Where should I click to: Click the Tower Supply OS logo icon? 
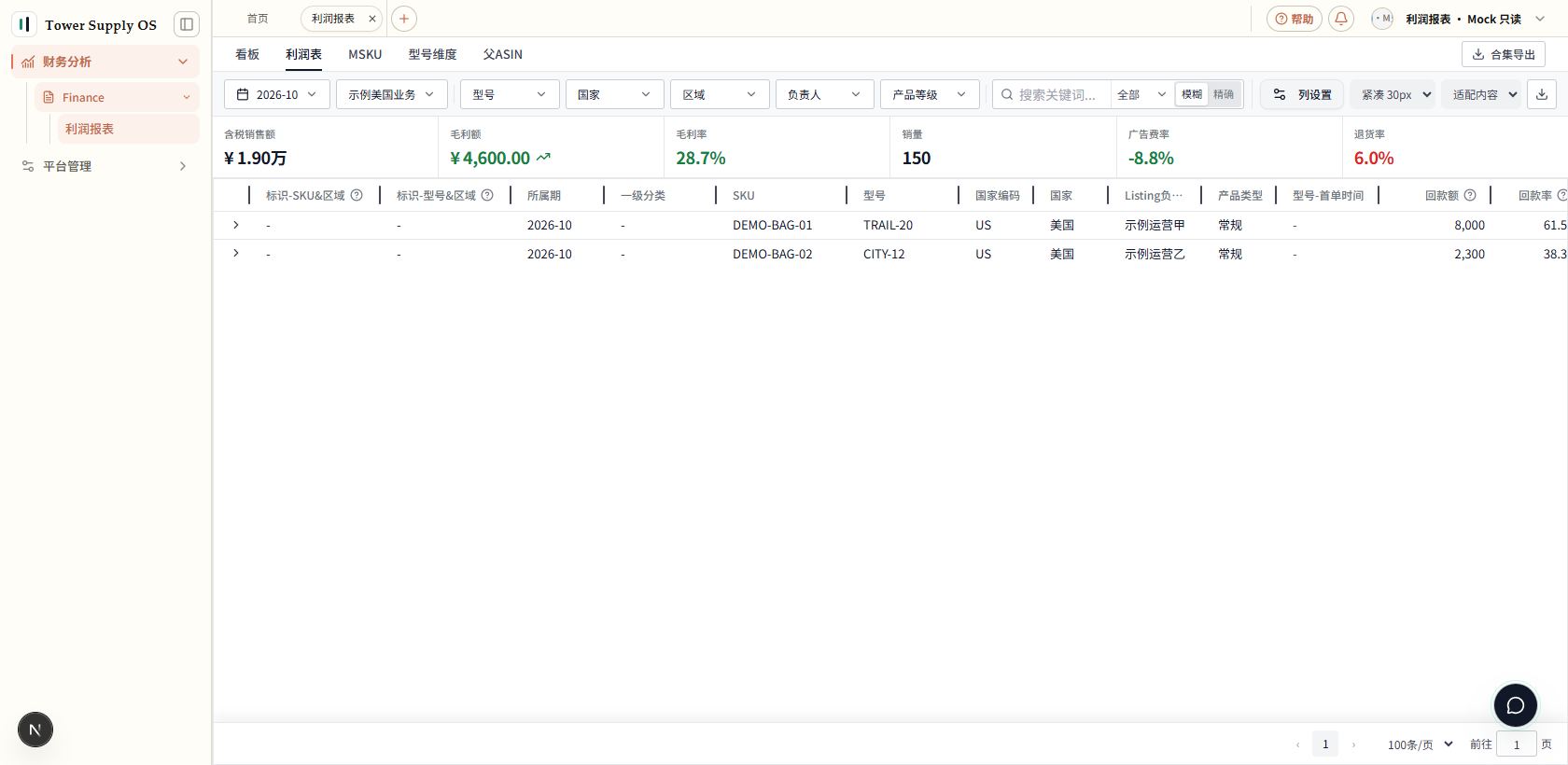point(24,24)
